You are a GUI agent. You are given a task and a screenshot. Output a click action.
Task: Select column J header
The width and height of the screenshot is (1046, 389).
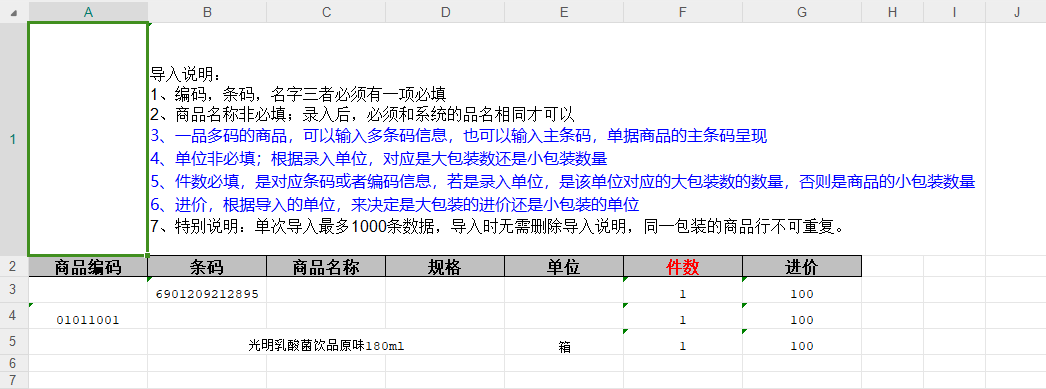1016,11
